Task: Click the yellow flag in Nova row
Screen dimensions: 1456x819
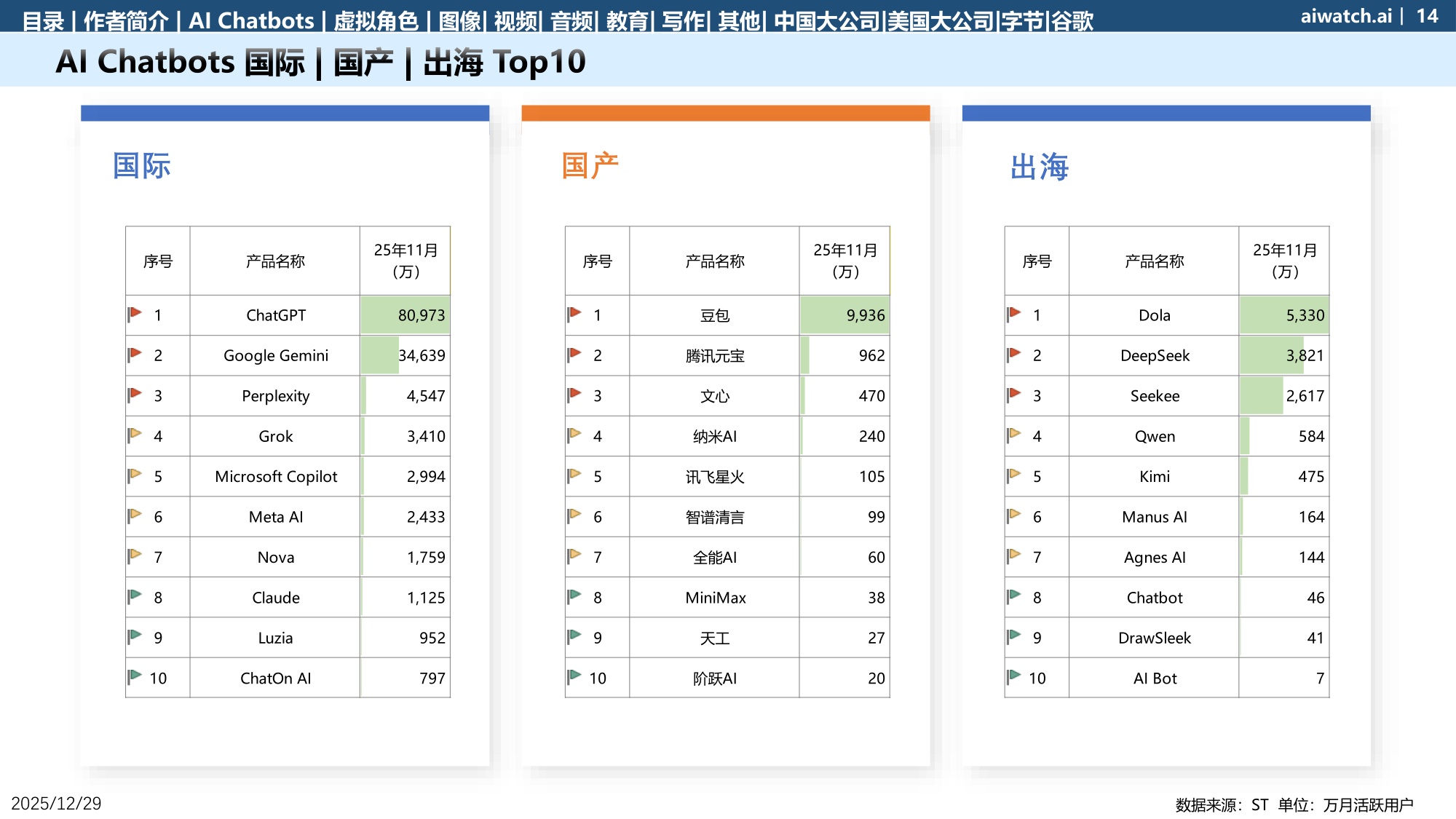Action: [135, 555]
